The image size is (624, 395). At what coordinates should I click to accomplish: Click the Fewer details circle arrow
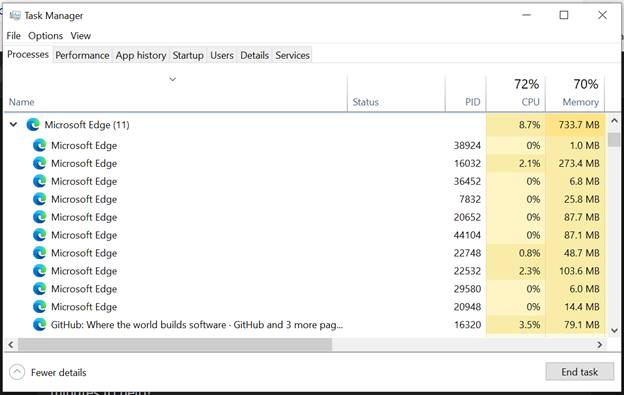tap(17, 372)
